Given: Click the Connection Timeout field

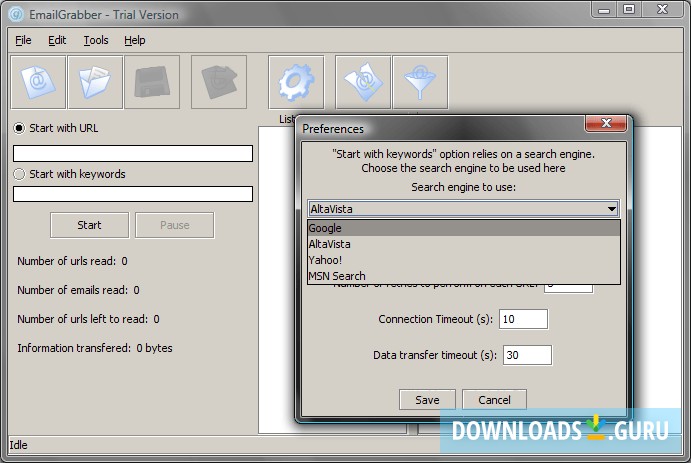Looking at the screenshot, I should pyautogui.click(x=523, y=319).
